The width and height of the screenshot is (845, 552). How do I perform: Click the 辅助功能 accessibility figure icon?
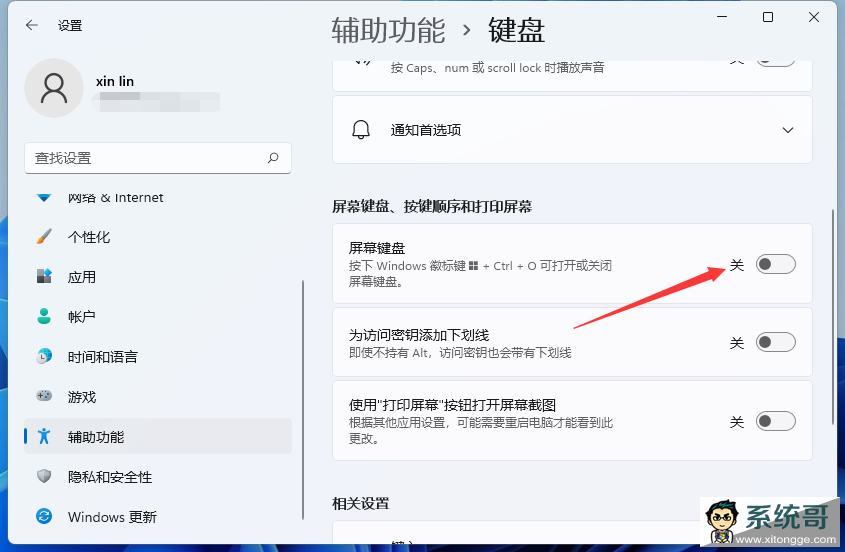[x=44, y=436]
